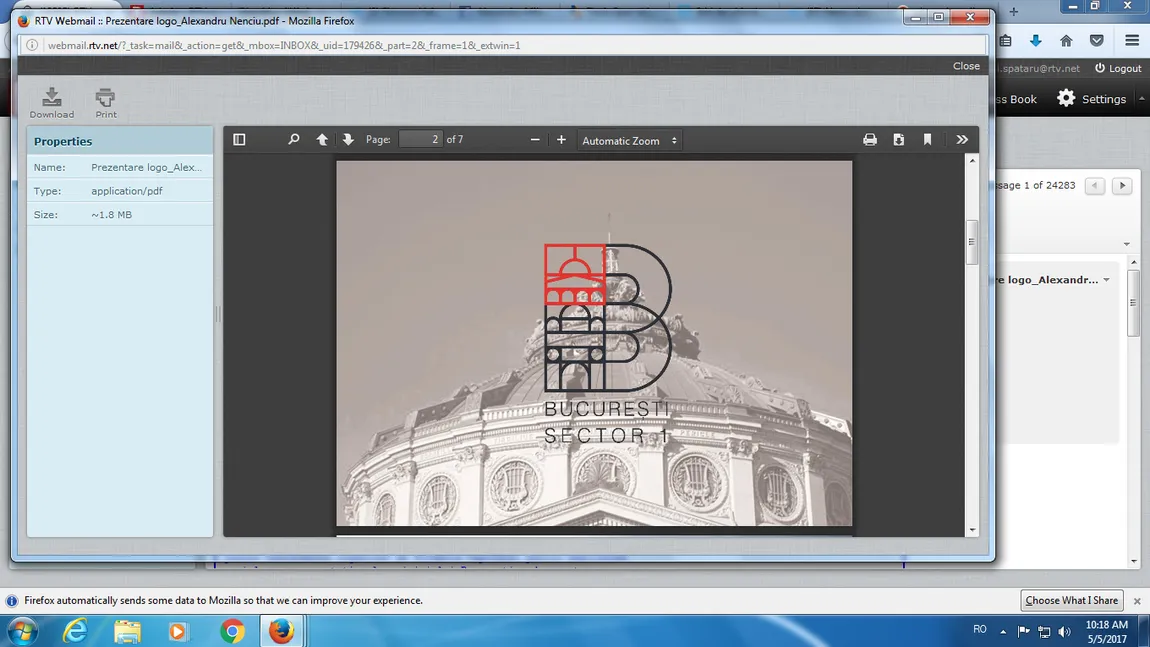Click the PDF vertical scrollbar thumb
Image resolution: width=1150 pixels, height=647 pixels.
pos(972,242)
